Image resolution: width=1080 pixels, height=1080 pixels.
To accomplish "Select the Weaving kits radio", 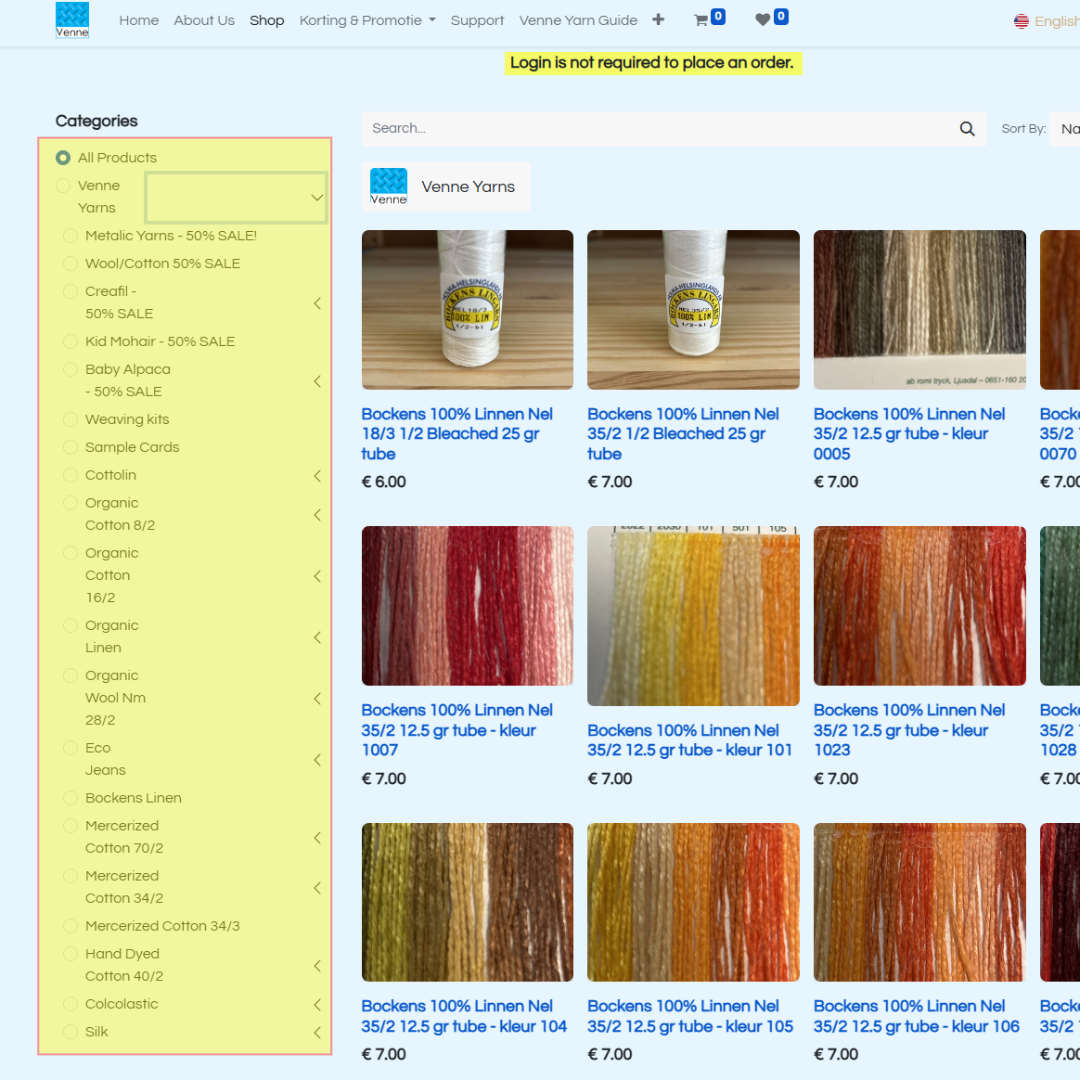I will tap(70, 419).
